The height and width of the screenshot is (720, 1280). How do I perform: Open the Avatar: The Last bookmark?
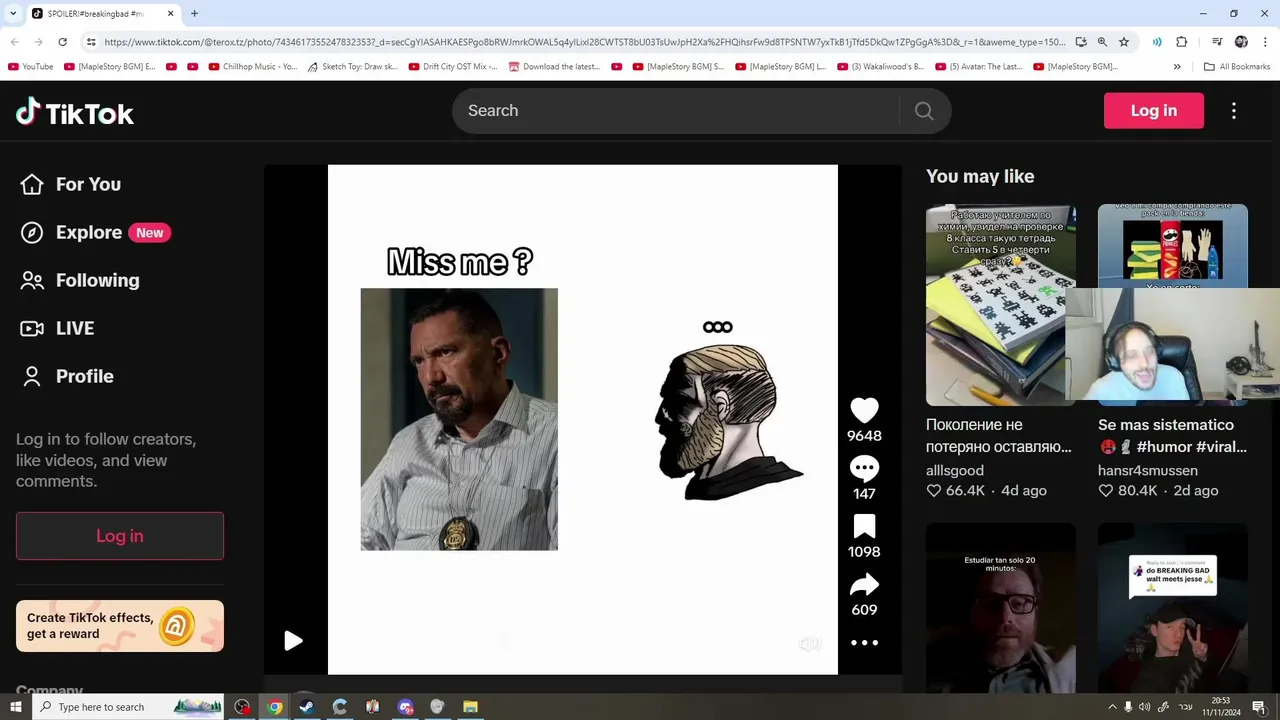click(x=978, y=67)
